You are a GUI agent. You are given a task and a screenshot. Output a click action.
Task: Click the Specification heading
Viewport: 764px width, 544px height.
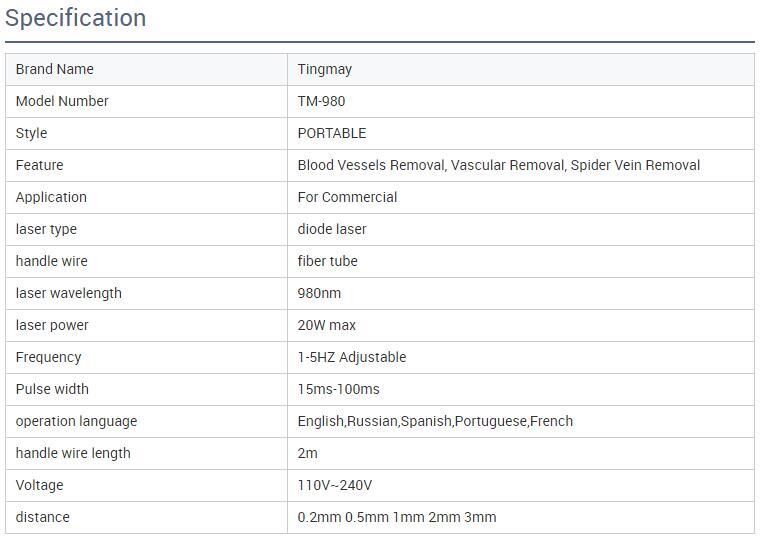pos(76,18)
